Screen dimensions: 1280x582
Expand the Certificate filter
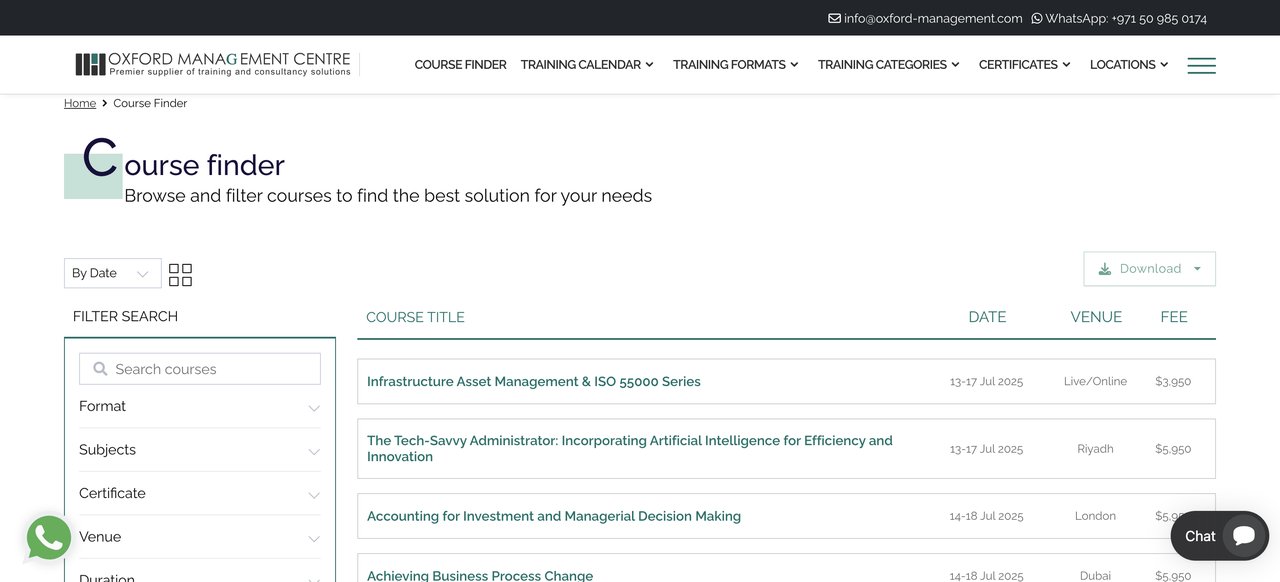coord(200,494)
